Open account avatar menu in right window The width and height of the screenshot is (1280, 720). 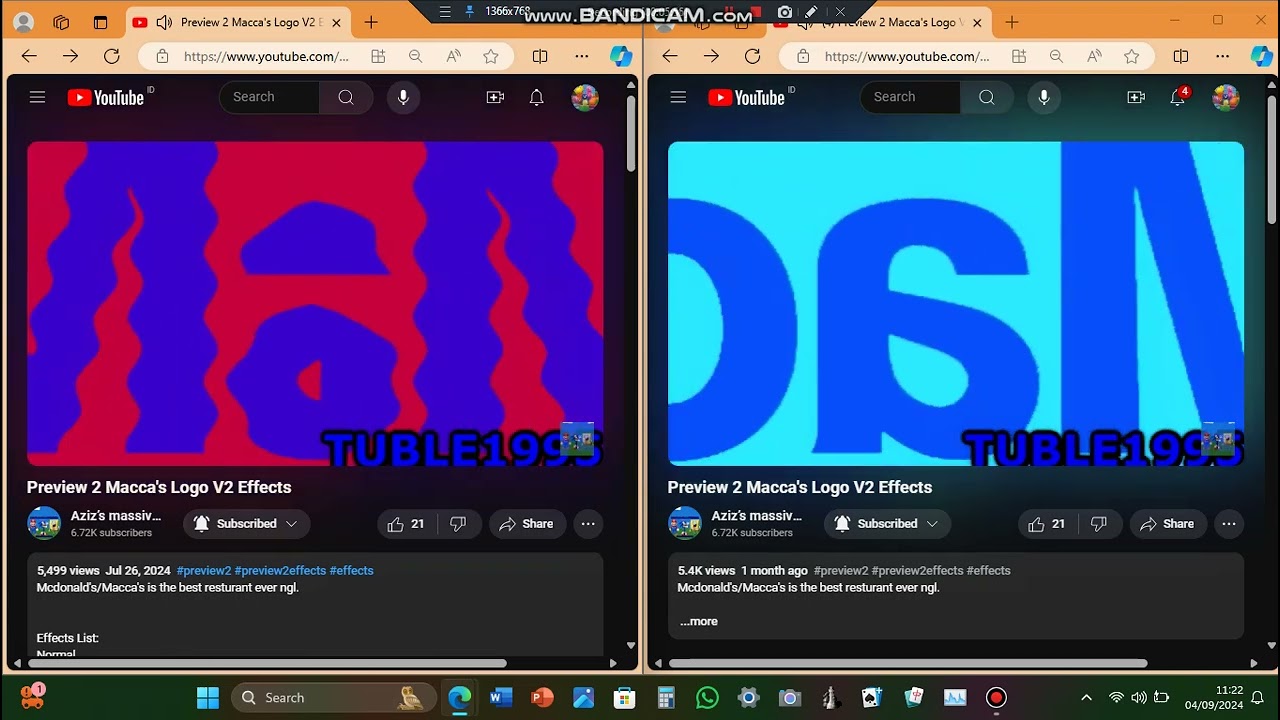1226,97
